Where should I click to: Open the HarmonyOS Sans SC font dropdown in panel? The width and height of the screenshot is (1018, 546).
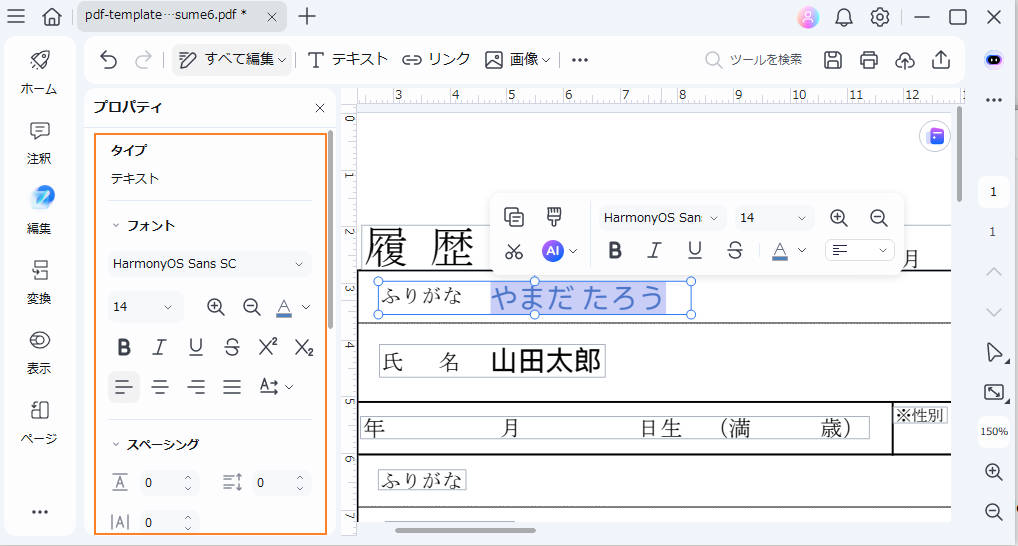click(x=209, y=264)
